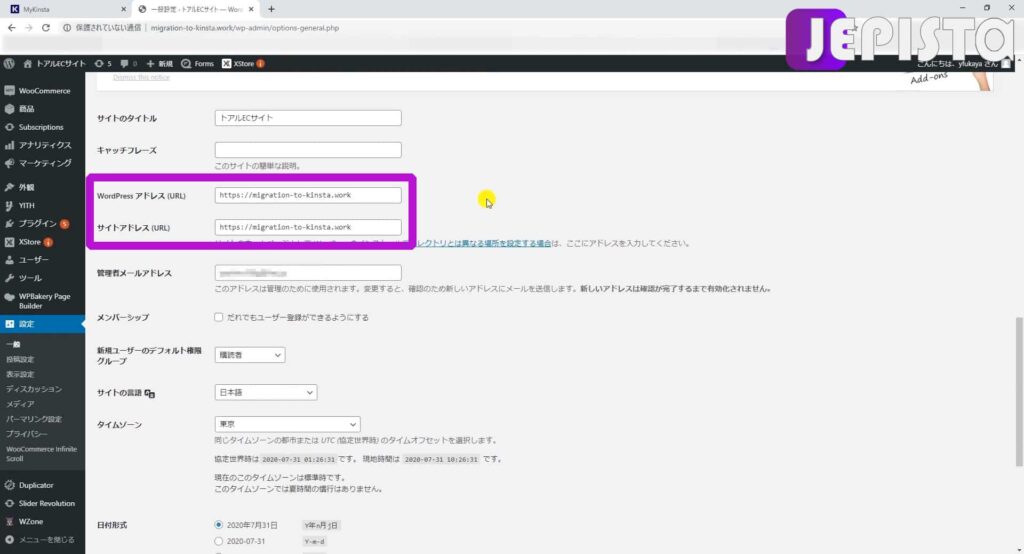This screenshot has width=1024, height=554.
Task: Open メディア media submenu
Action: click(20, 404)
